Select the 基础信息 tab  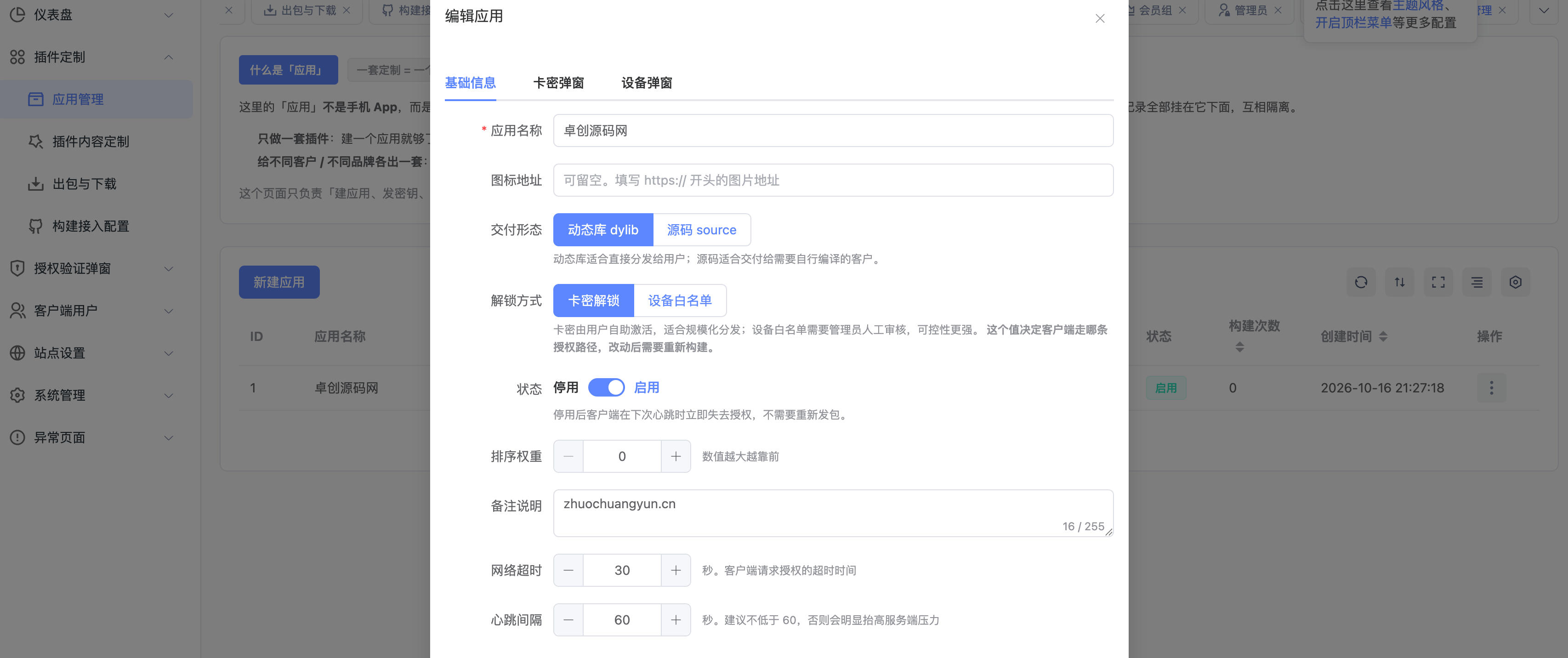click(470, 83)
